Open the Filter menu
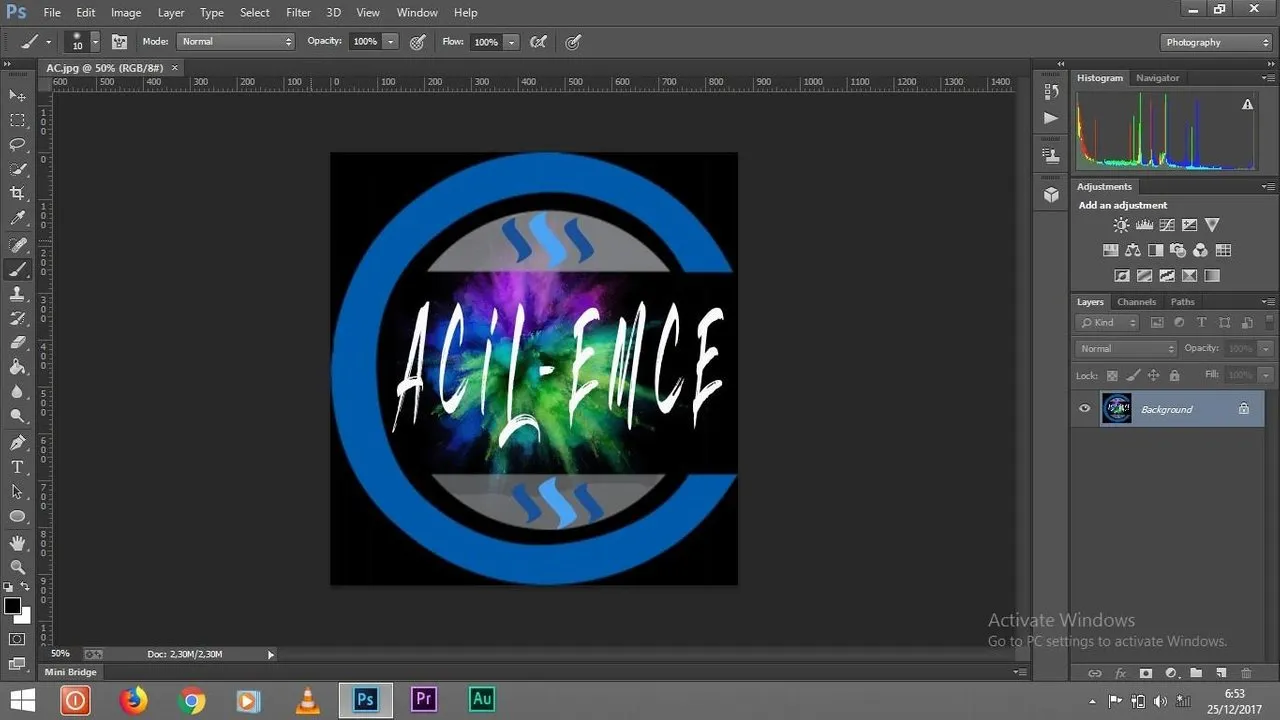 click(298, 12)
